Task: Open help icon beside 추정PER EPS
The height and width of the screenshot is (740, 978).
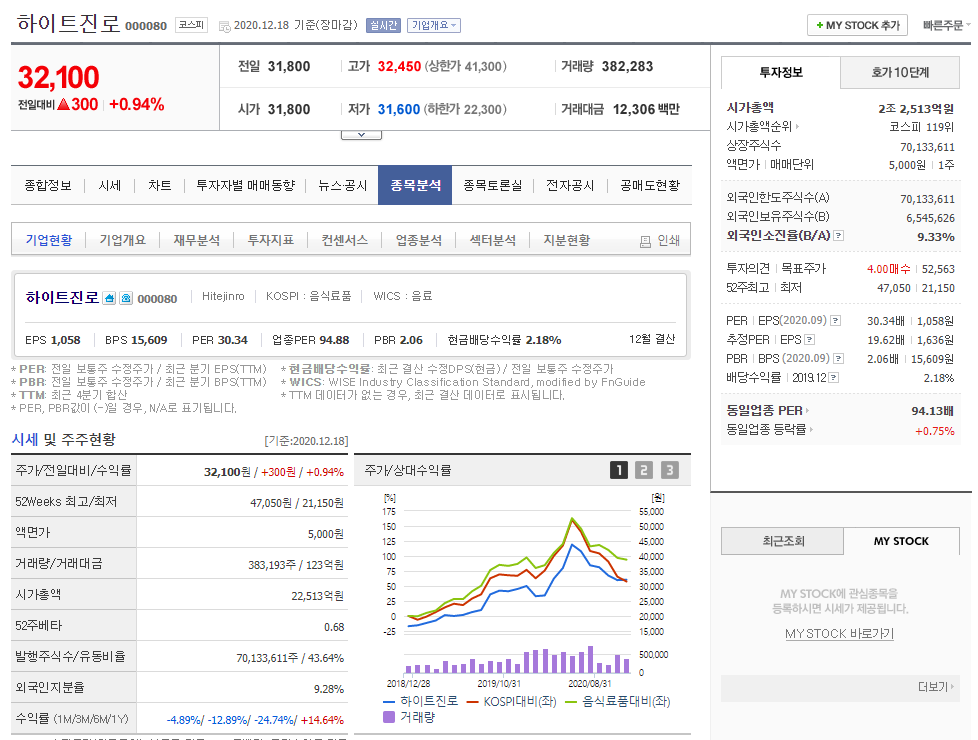Action: pyautogui.click(x=810, y=340)
